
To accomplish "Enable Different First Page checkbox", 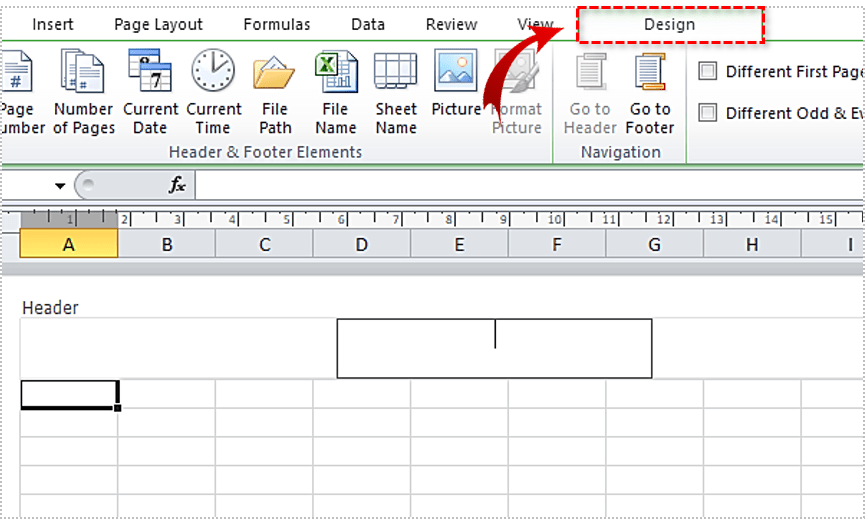I will [x=708, y=71].
